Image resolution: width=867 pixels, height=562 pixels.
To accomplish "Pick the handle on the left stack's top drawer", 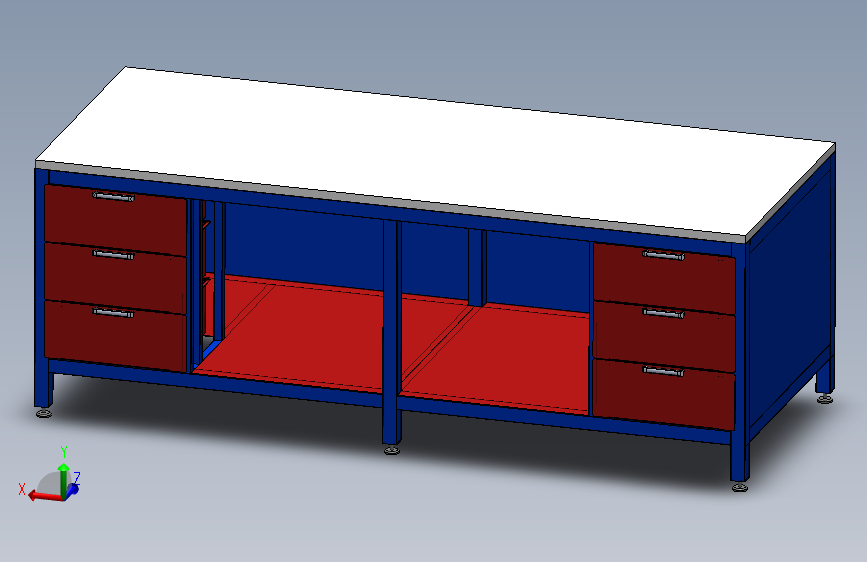I will (x=113, y=196).
